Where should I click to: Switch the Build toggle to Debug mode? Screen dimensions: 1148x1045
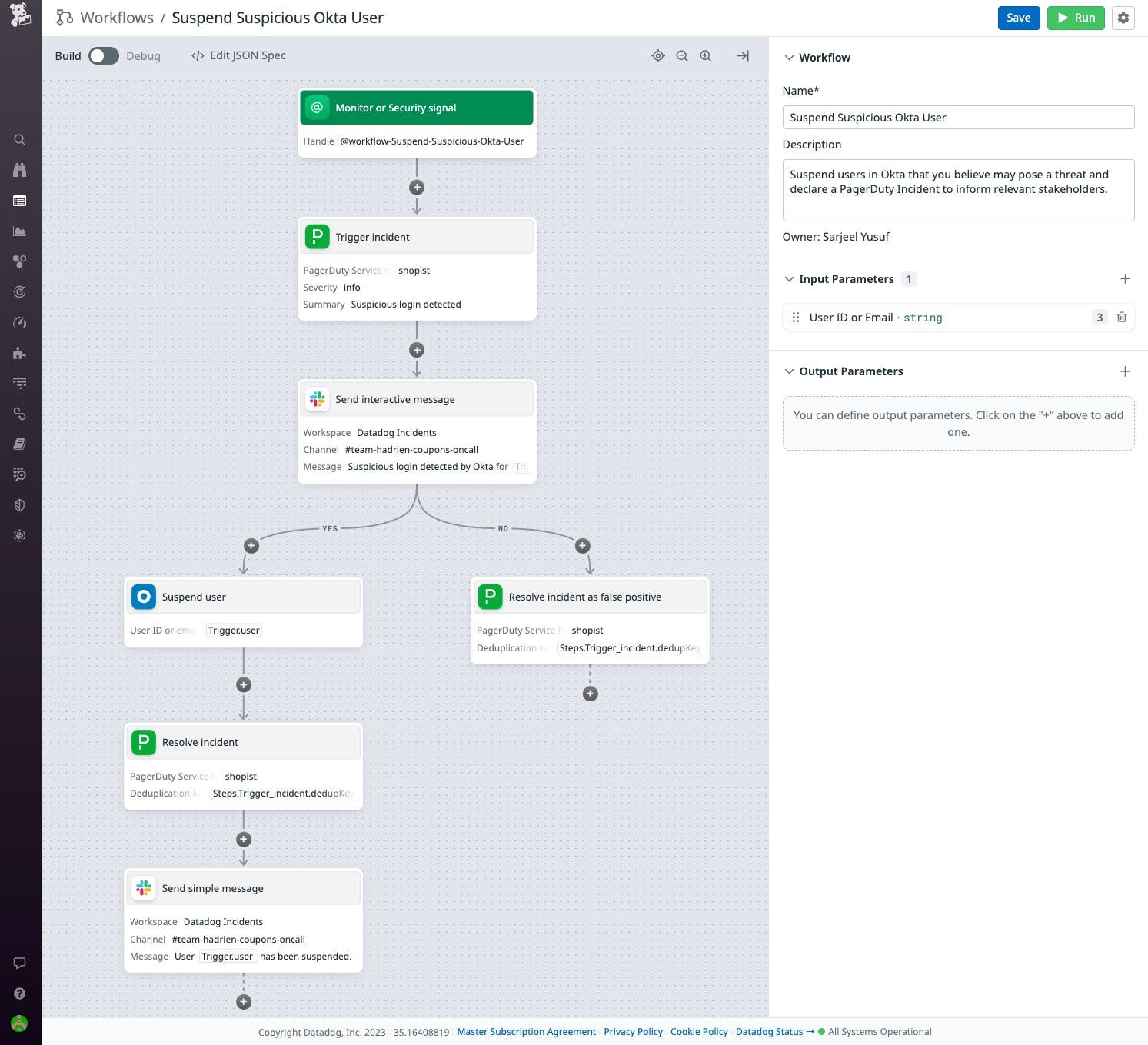pyautogui.click(x=104, y=55)
